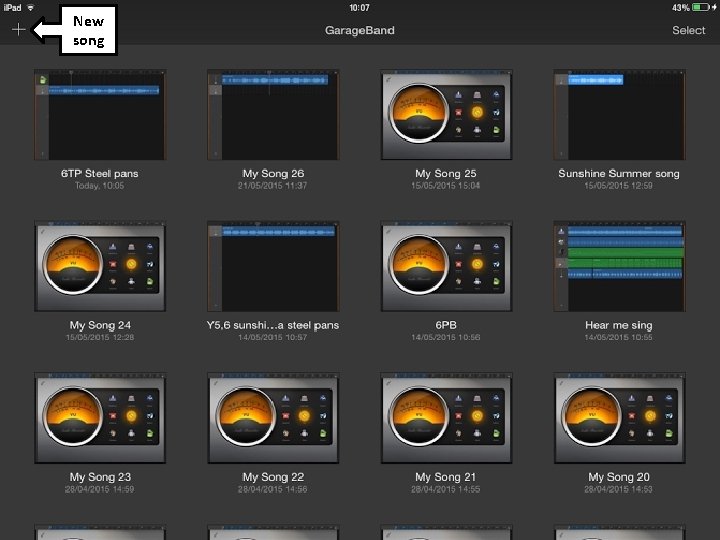Tap the plus icon to create a new song

pos(18,30)
